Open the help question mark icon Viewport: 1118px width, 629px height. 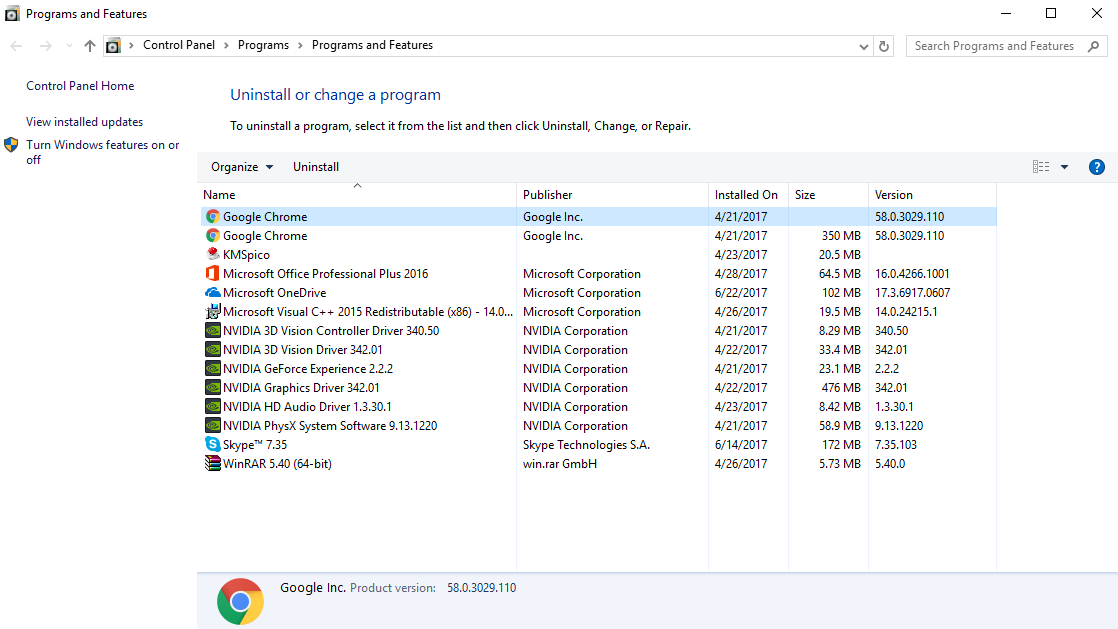coord(1097,167)
